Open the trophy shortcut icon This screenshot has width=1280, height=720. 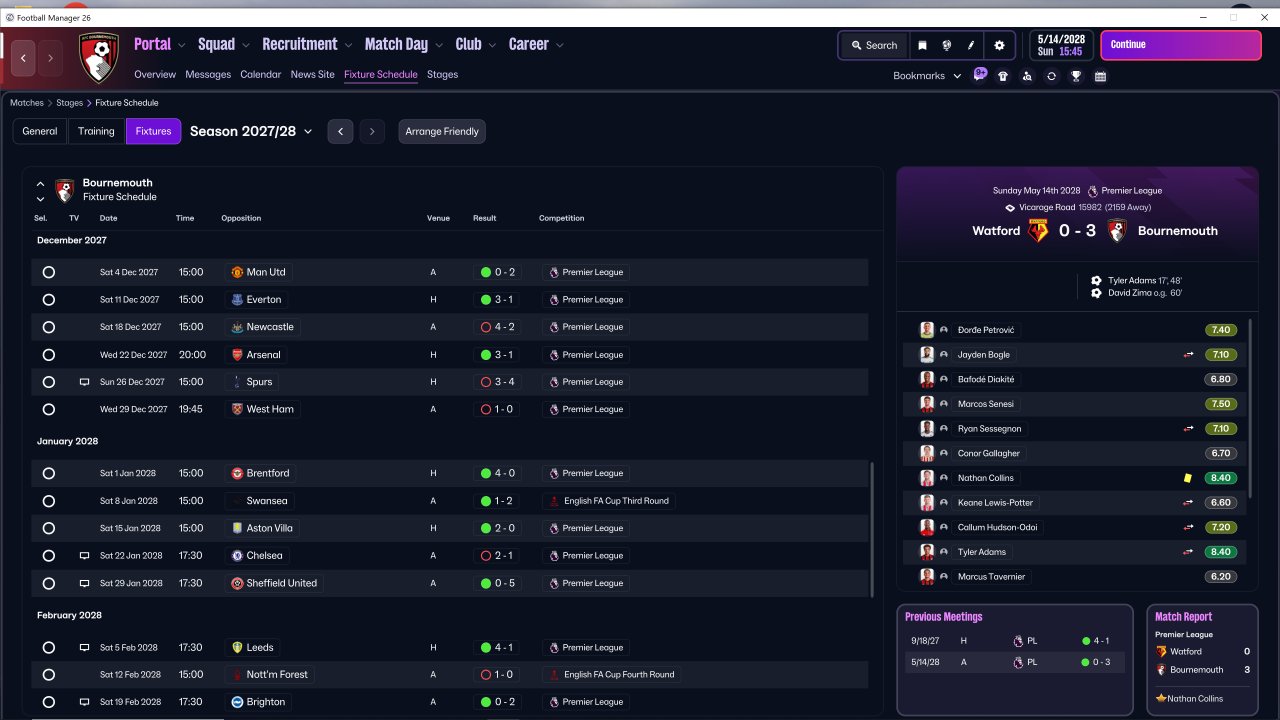(x=1076, y=76)
